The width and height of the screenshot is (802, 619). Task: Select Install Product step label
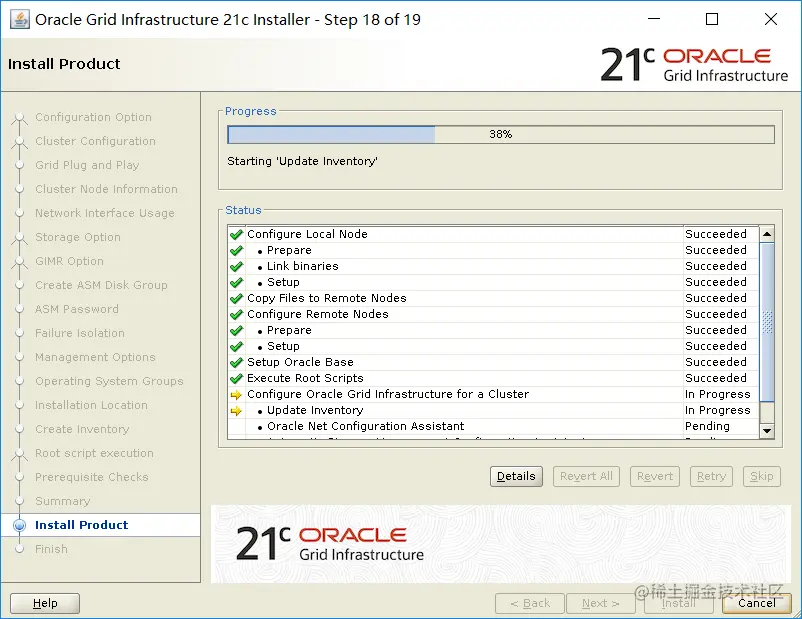click(x=81, y=525)
